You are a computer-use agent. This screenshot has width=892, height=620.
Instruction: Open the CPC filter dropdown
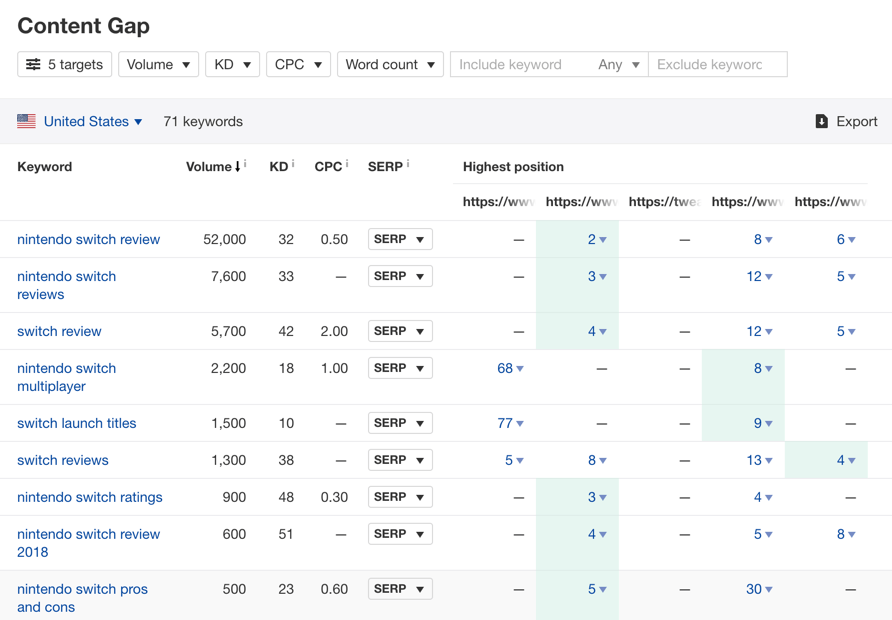(298, 64)
